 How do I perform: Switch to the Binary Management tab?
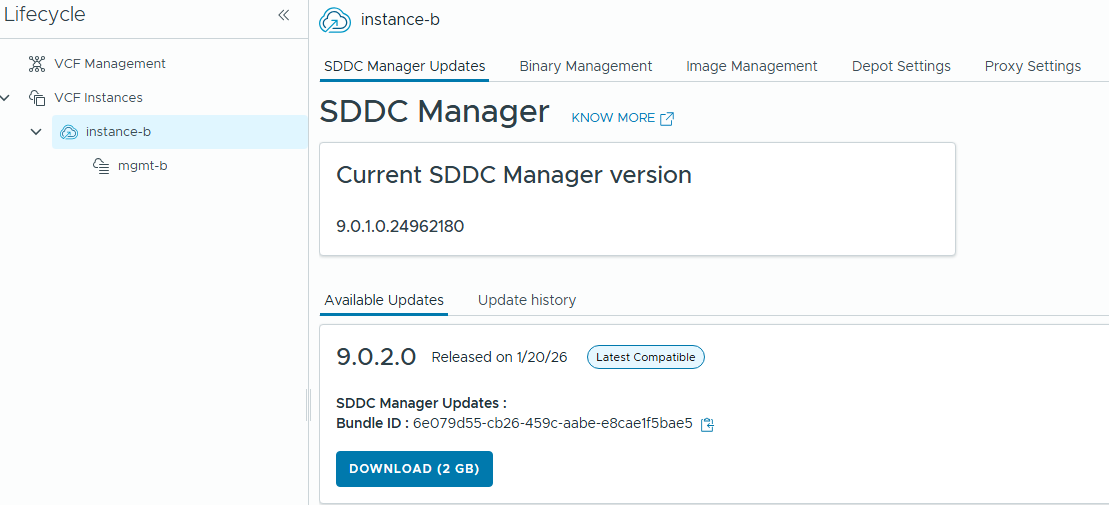point(585,66)
